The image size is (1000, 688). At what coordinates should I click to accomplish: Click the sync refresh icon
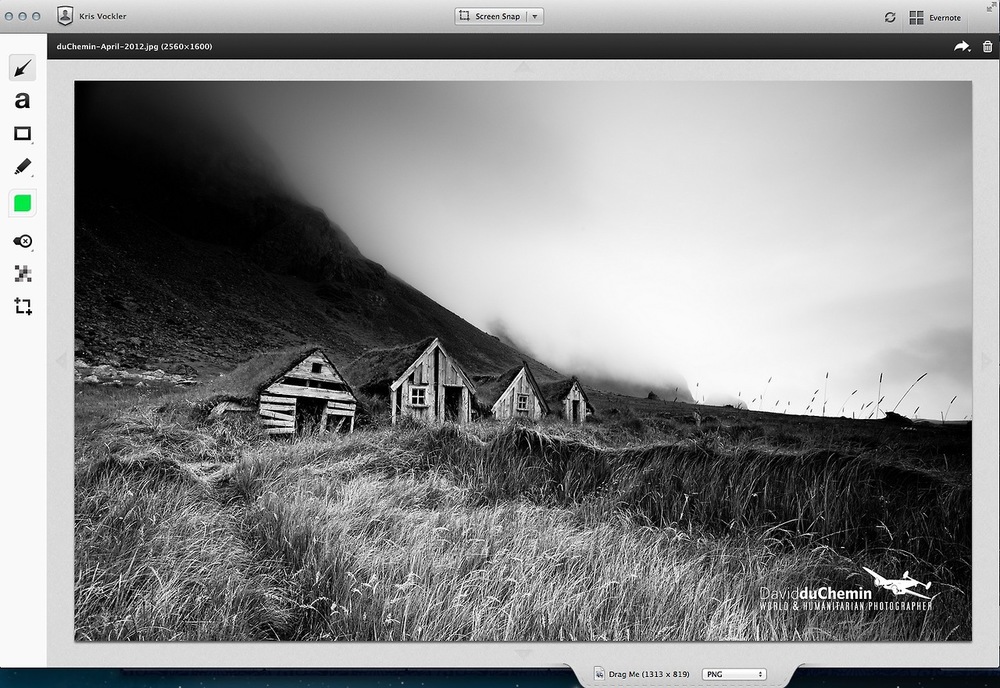tap(890, 17)
